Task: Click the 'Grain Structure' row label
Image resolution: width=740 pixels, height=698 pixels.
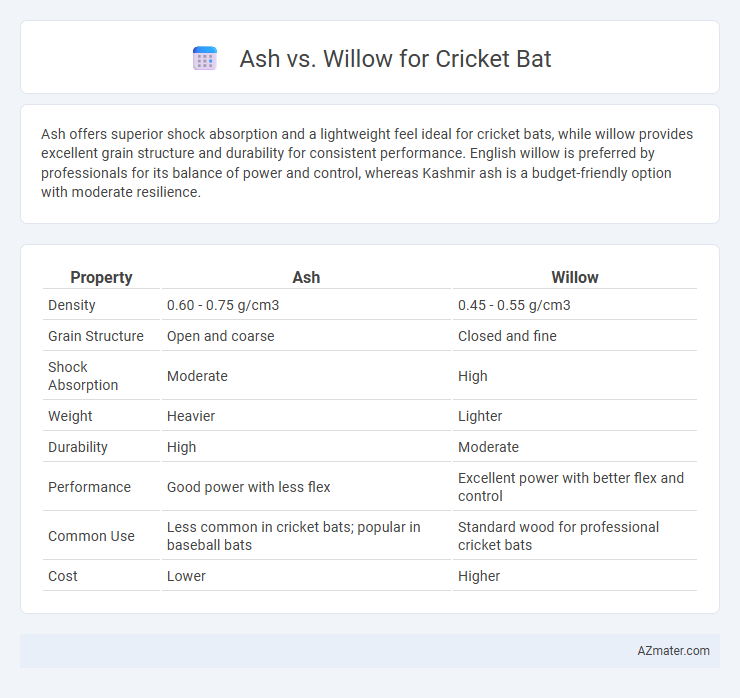Action: (96, 336)
